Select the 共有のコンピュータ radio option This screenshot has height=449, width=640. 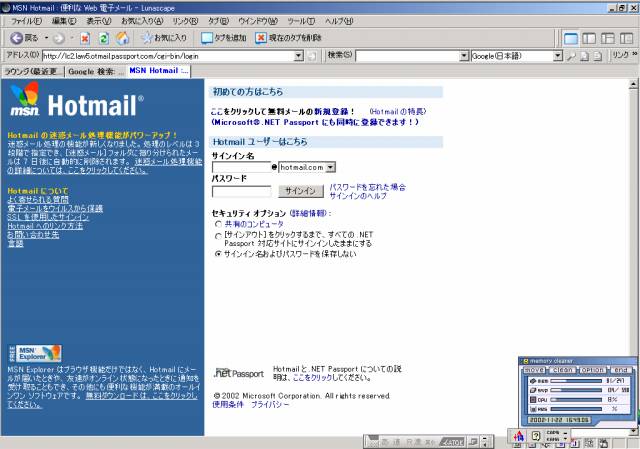(x=218, y=225)
